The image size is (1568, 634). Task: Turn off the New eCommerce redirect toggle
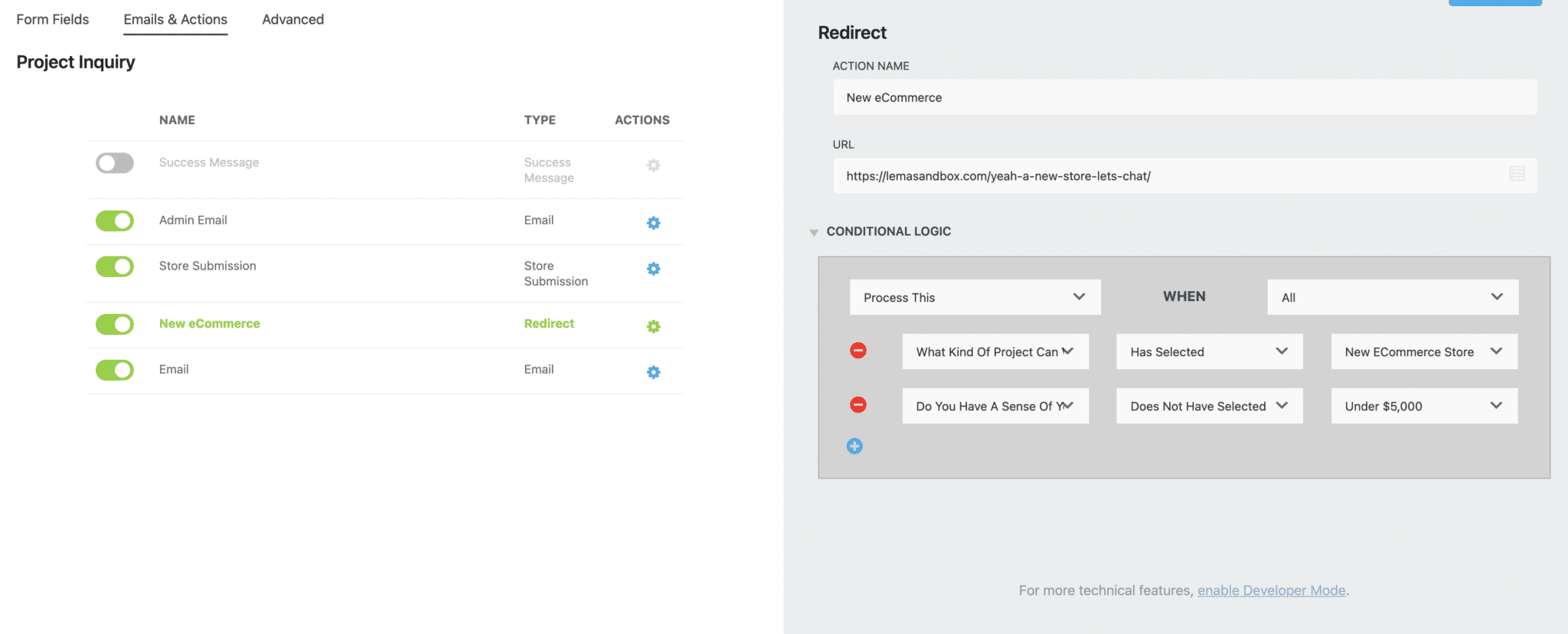pos(115,325)
